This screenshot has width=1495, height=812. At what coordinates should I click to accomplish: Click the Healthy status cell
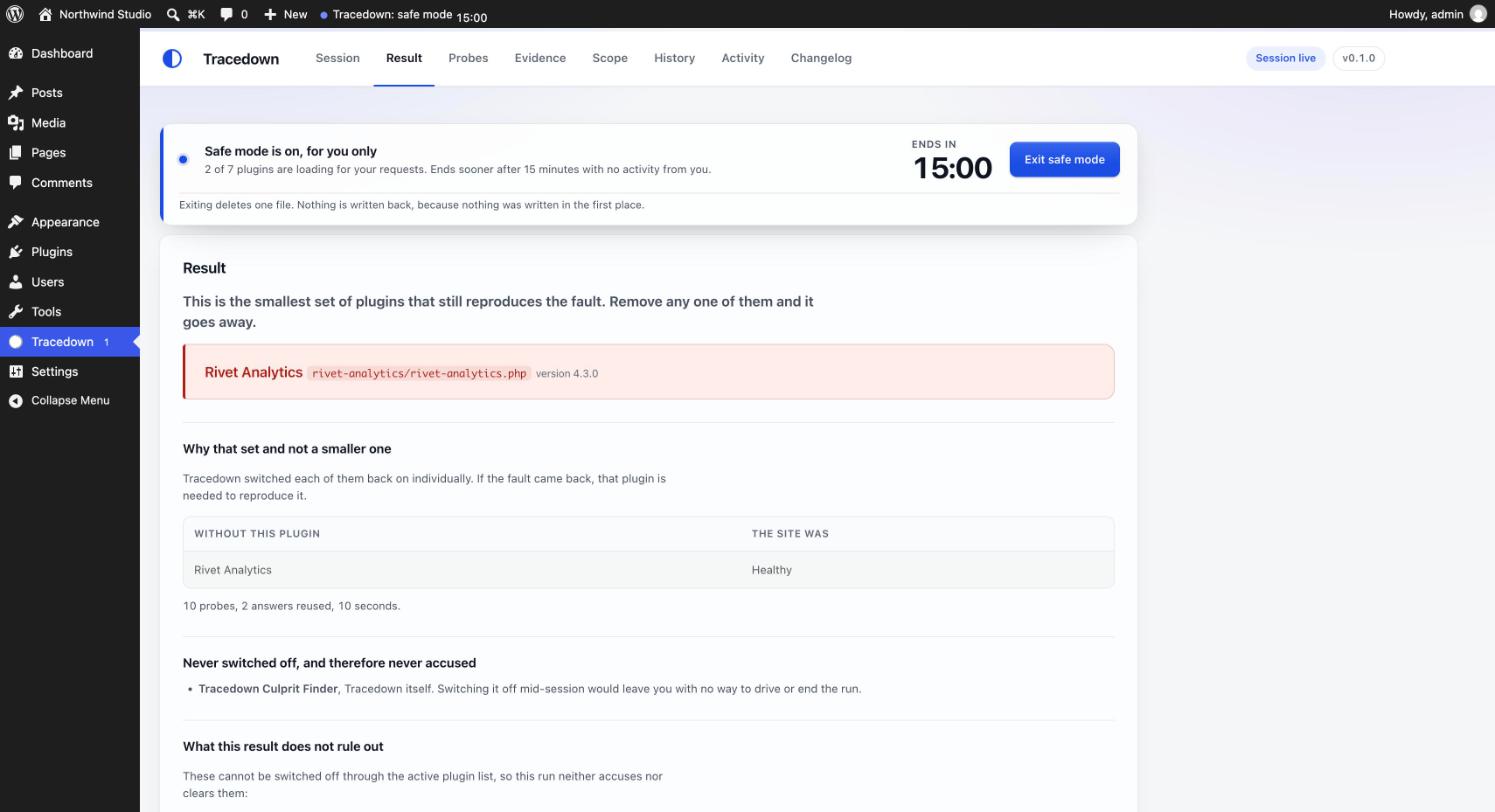(x=772, y=570)
